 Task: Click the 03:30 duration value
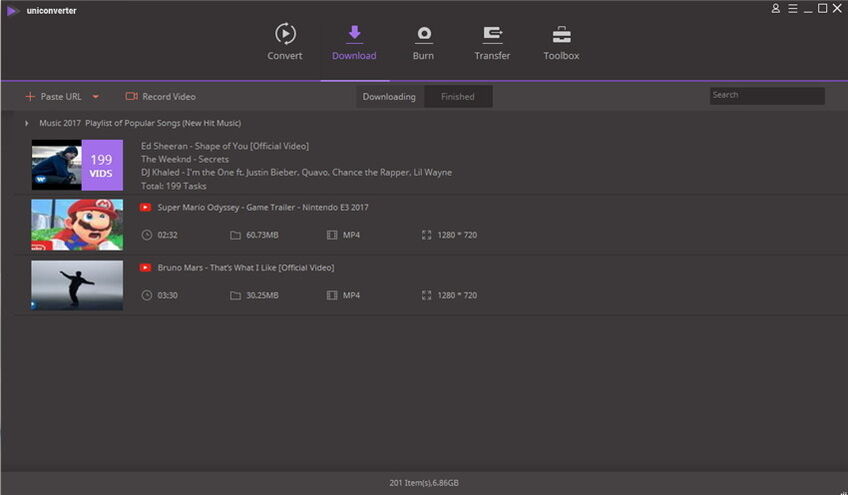(x=168, y=295)
